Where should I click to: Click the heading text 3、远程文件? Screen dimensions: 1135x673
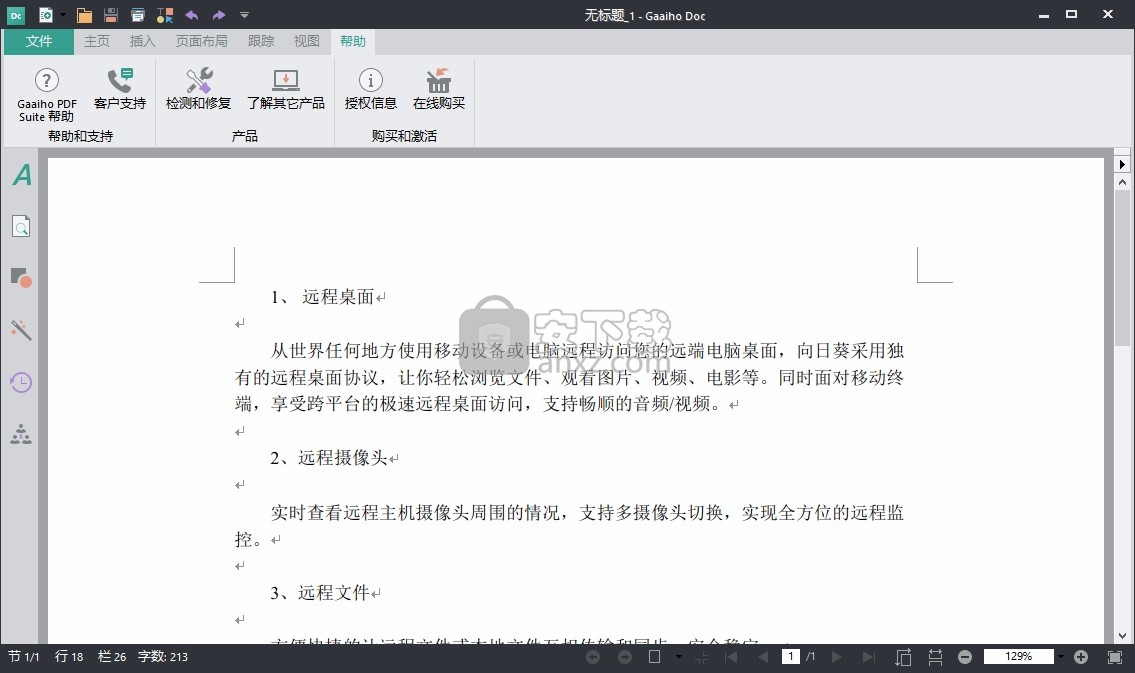pyautogui.click(x=320, y=593)
